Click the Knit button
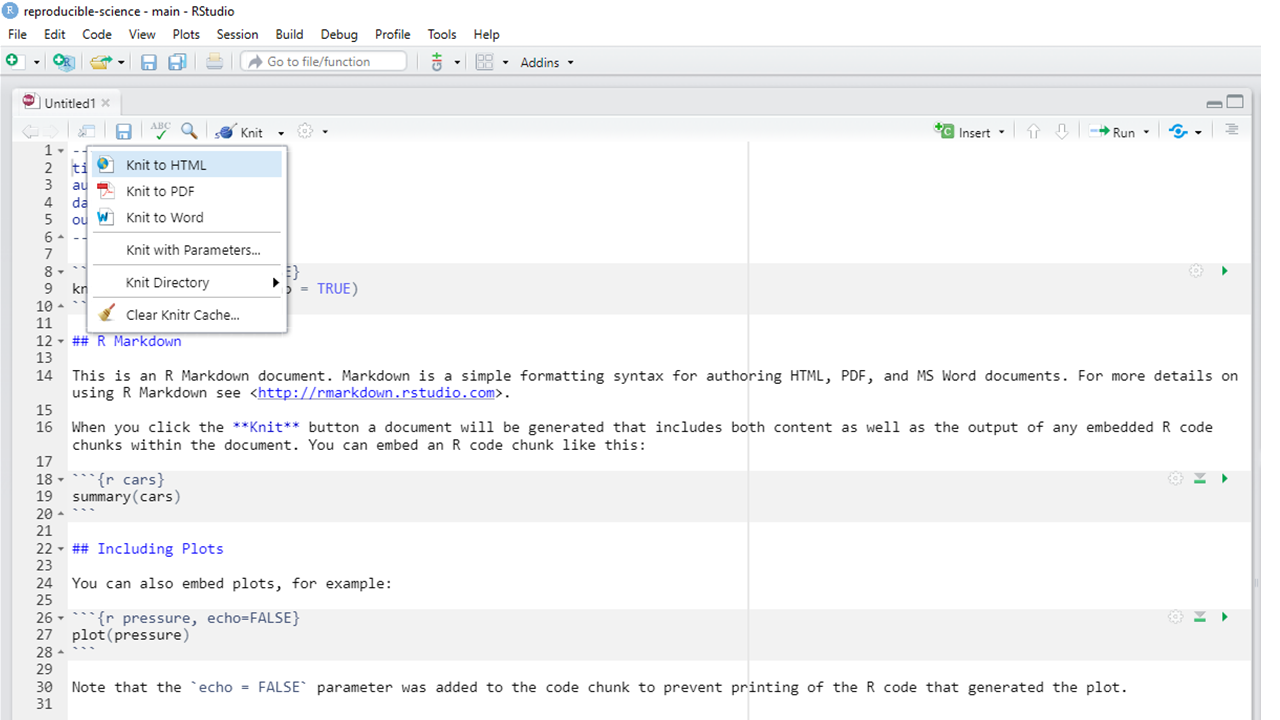This screenshot has width=1280, height=720. pos(239,132)
